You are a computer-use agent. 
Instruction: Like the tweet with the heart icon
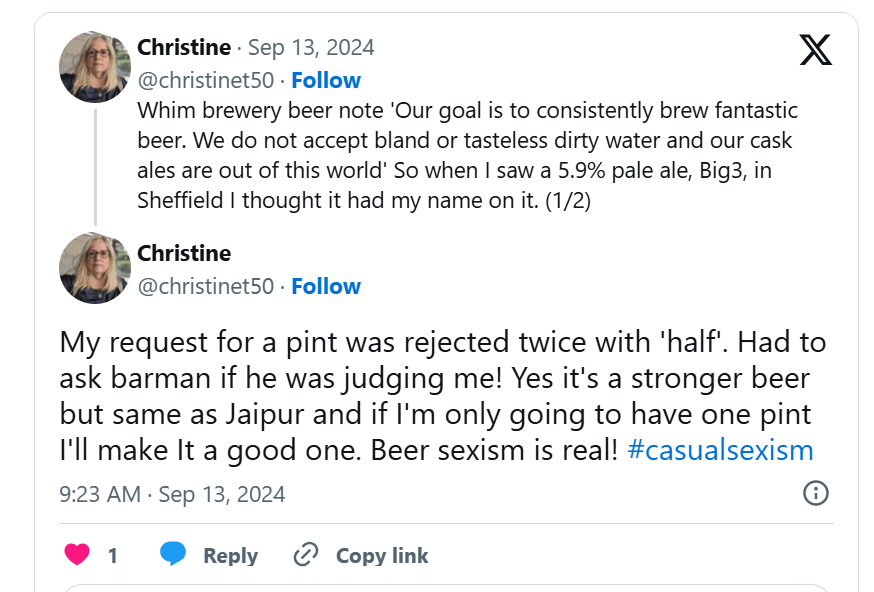click(77, 555)
